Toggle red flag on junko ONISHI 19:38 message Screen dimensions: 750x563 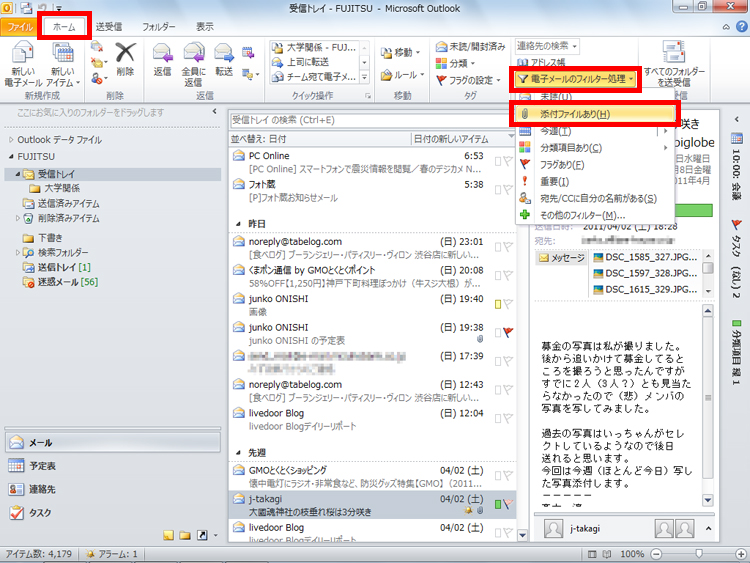coord(508,332)
